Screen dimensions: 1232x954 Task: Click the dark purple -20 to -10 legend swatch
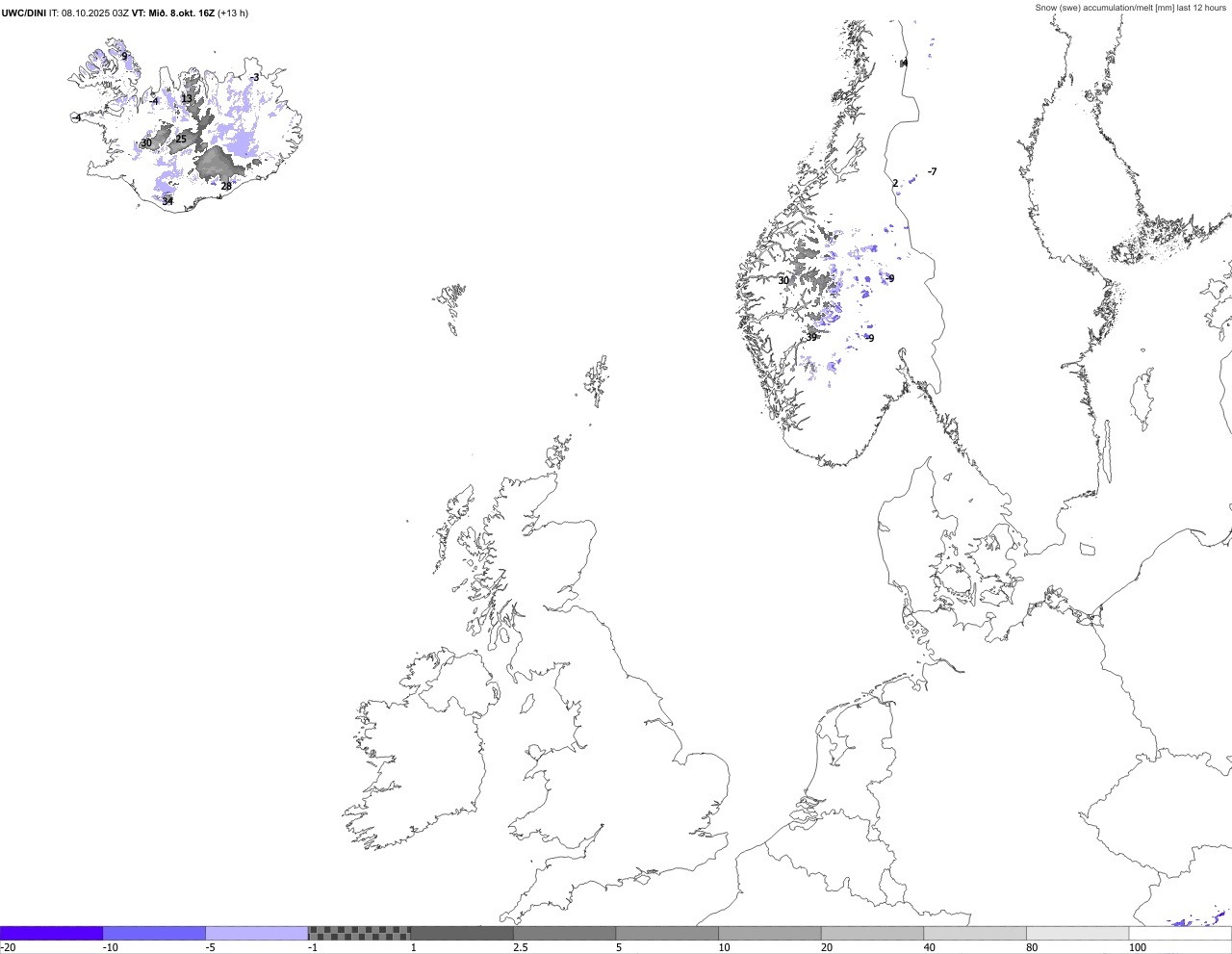(x=51, y=933)
